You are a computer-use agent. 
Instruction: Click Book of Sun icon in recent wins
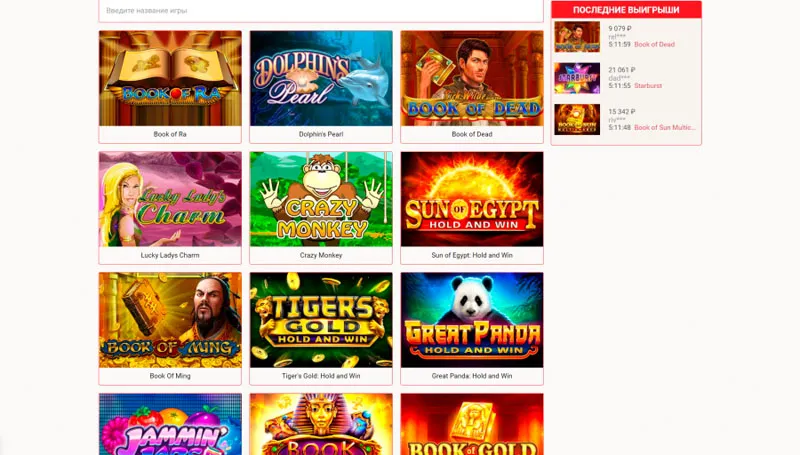click(x=577, y=119)
